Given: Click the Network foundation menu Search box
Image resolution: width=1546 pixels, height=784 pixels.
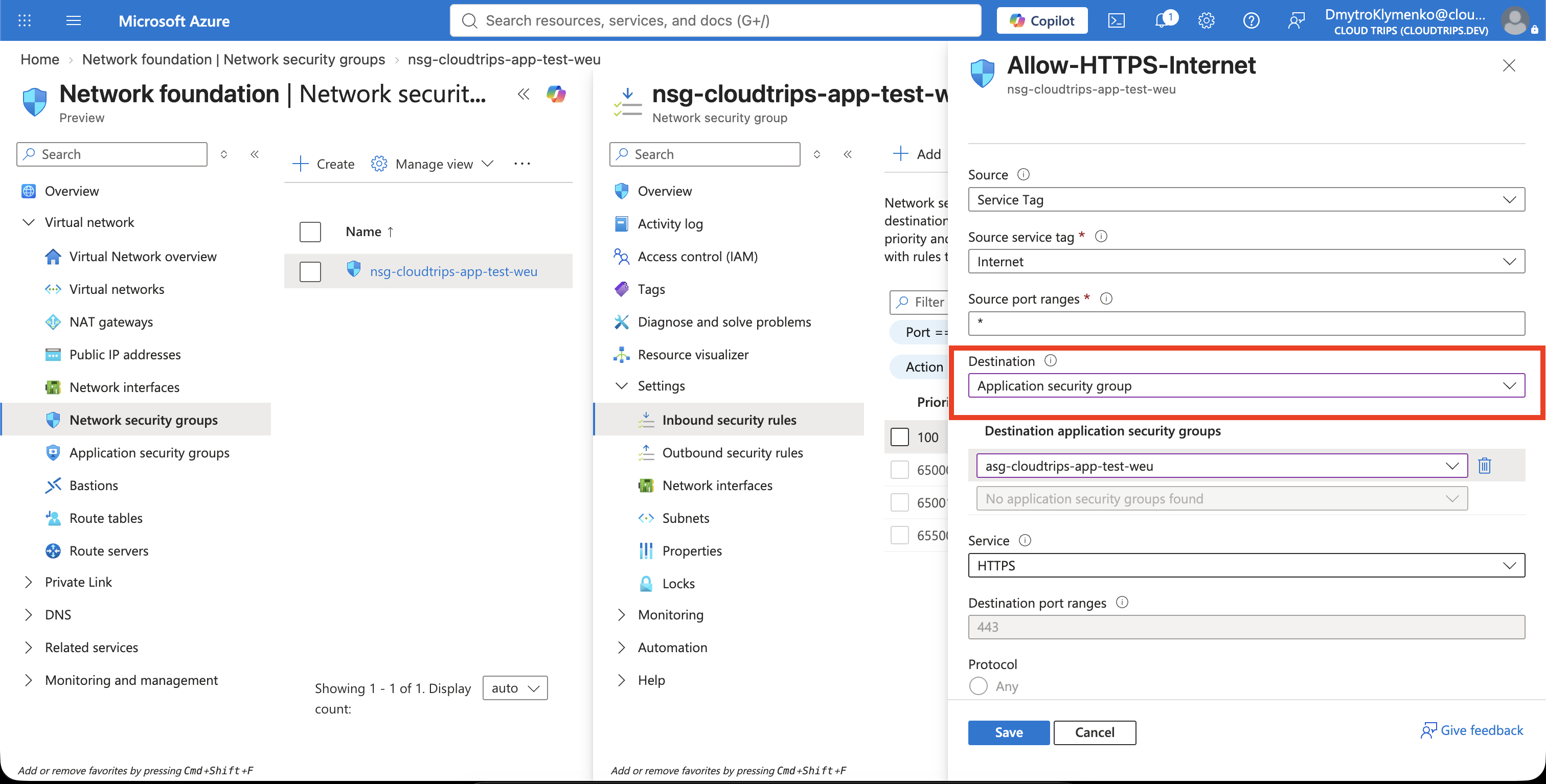Looking at the screenshot, I should (112, 154).
